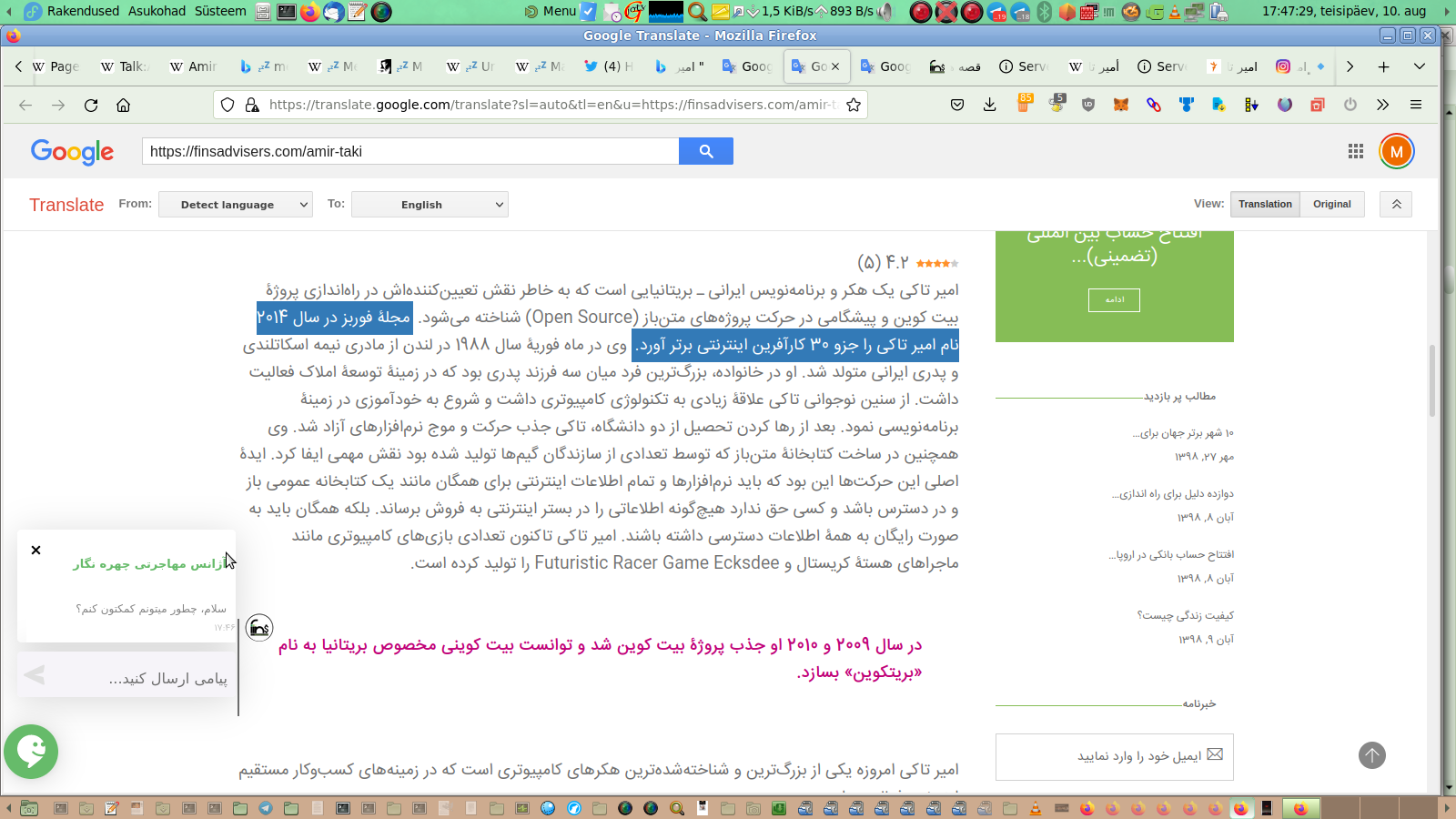
Task: Switch to the Wikipedia 'Page' tab
Action: coord(56,66)
